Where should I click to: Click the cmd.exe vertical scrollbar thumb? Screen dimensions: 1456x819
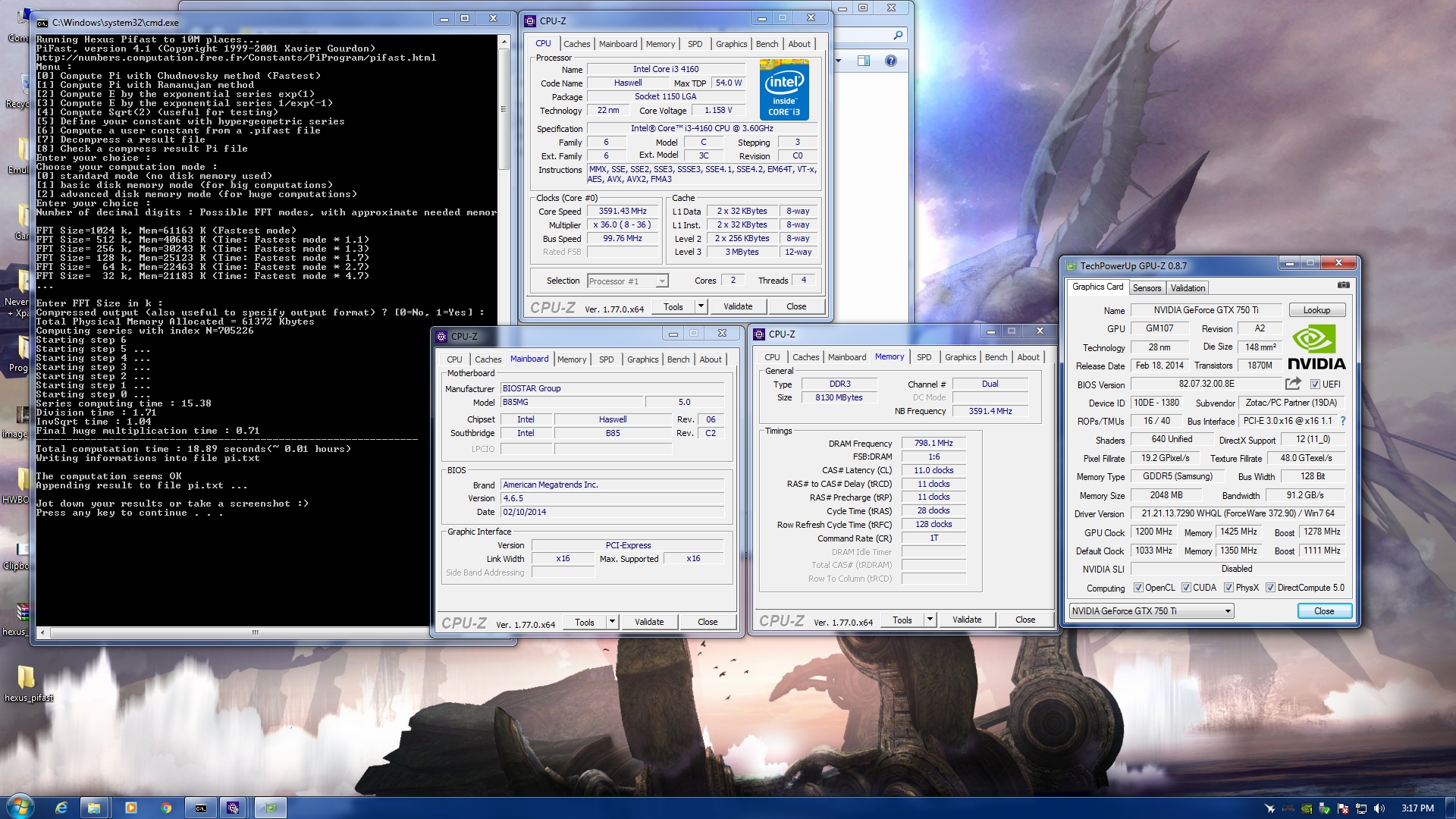coord(504,108)
